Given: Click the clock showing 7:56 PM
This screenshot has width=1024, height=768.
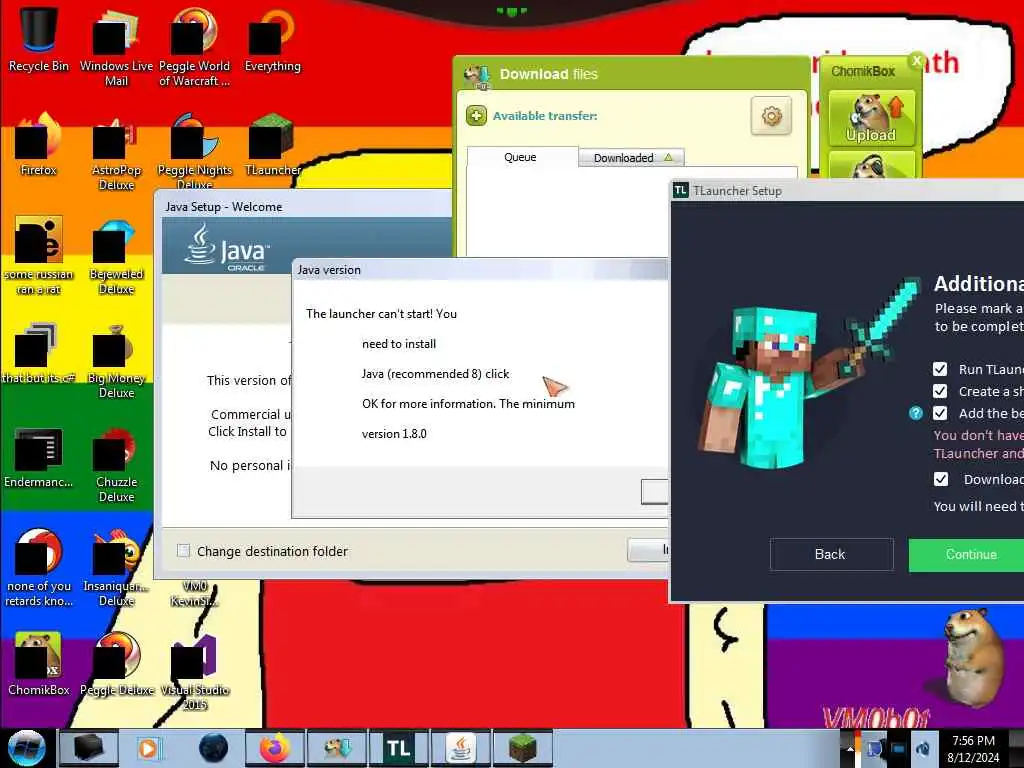Looking at the screenshot, I should pyautogui.click(x=973, y=749).
